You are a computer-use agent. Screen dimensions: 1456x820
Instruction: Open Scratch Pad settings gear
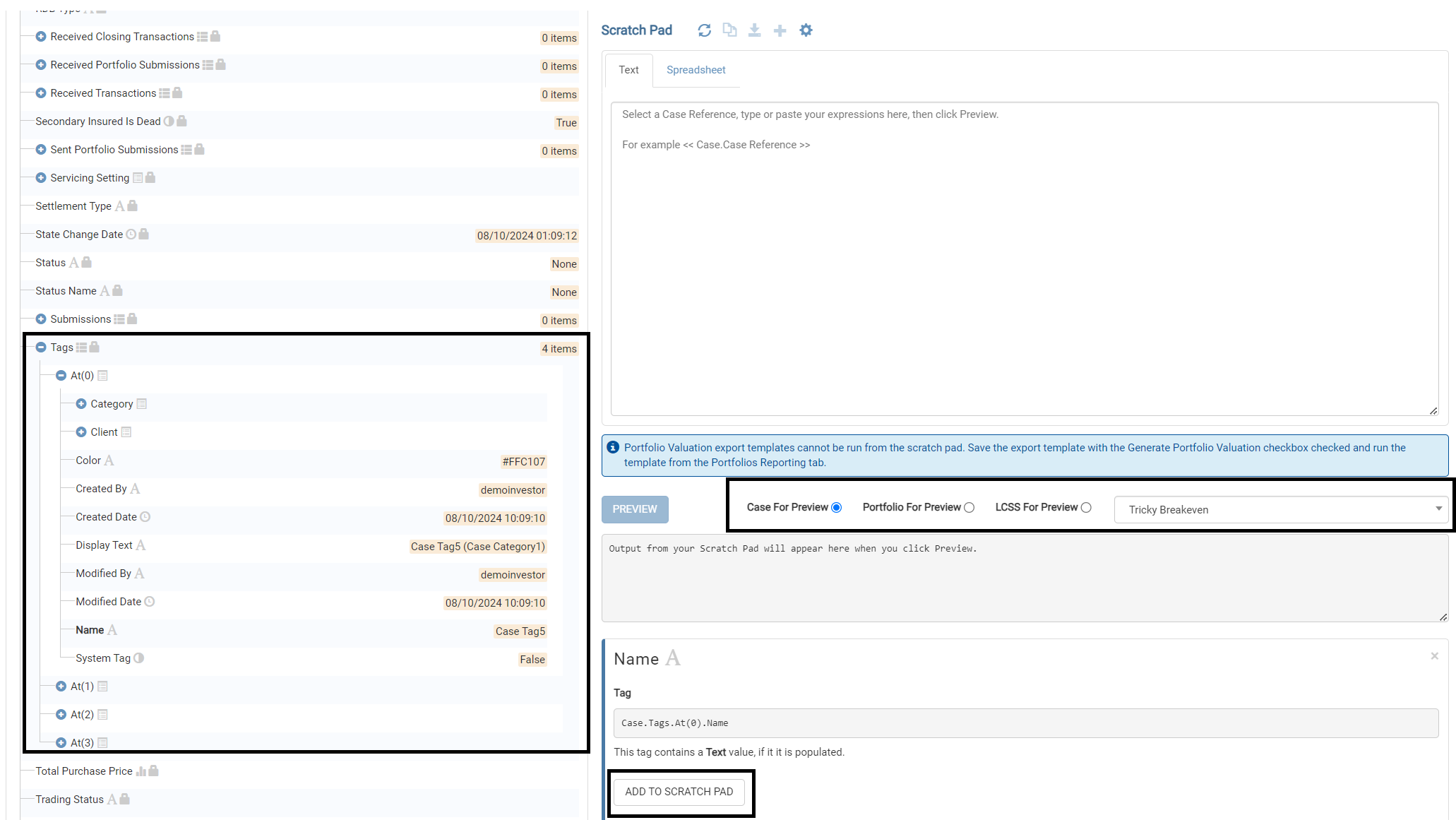(x=806, y=30)
